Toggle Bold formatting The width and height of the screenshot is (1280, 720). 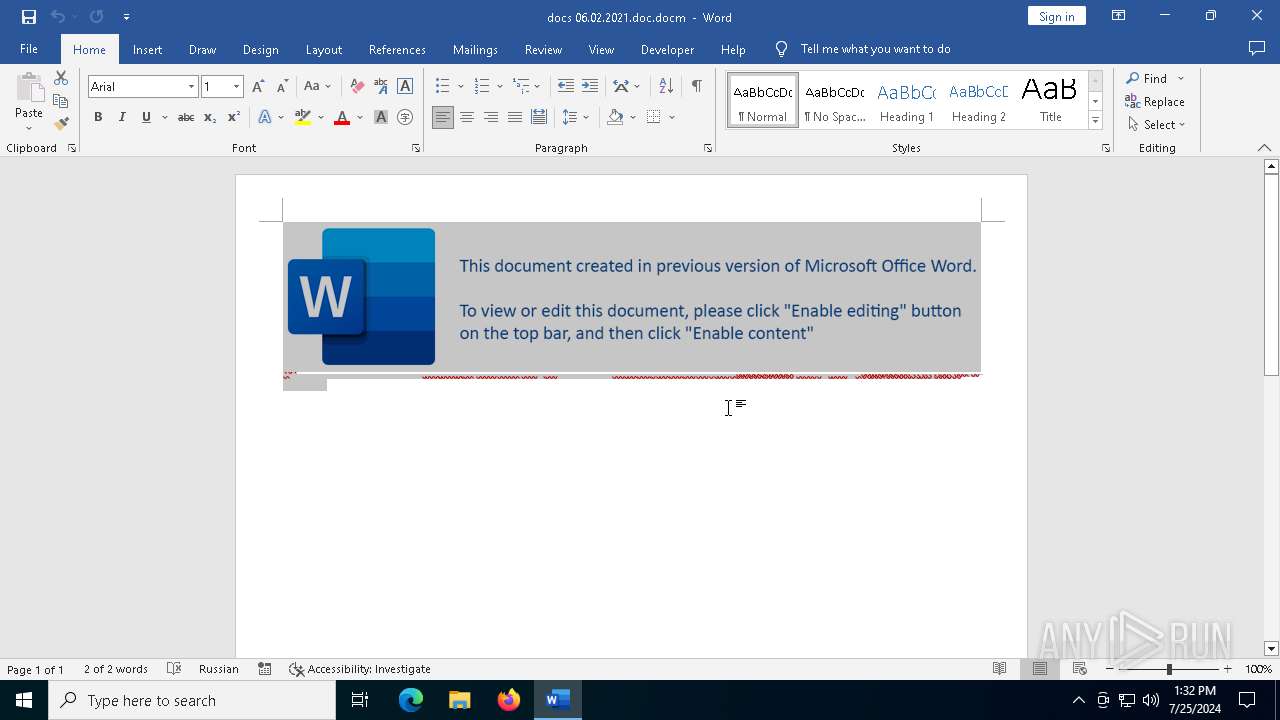click(x=98, y=117)
